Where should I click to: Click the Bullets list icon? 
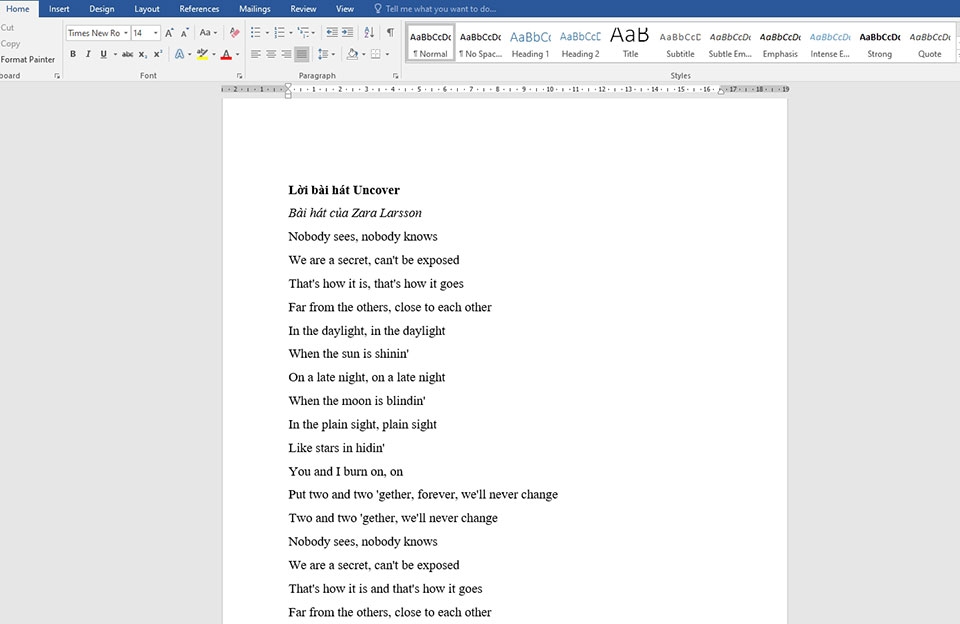click(x=256, y=32)
